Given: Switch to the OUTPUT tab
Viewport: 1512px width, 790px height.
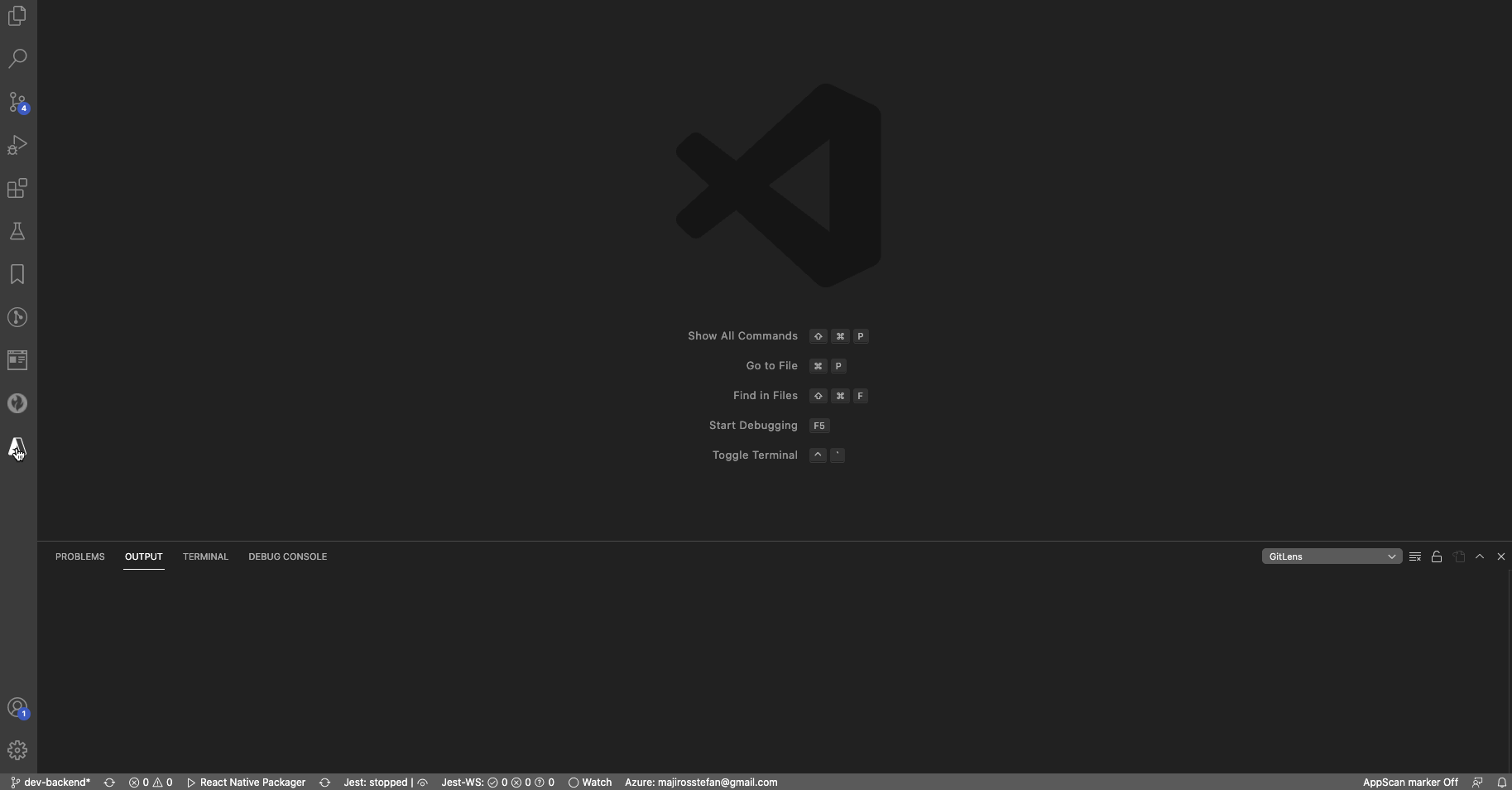Looking at the screenshot, I should coord(143,556).
